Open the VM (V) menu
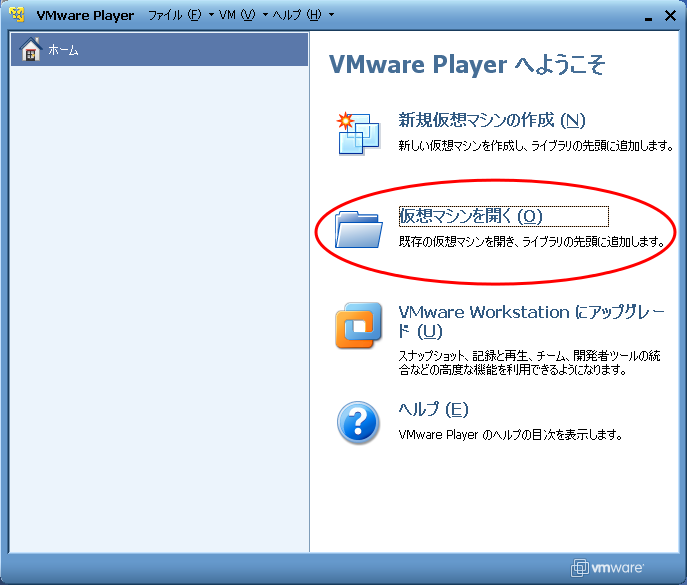The width and height of the screenshot is (687, 585). [237, 15]
